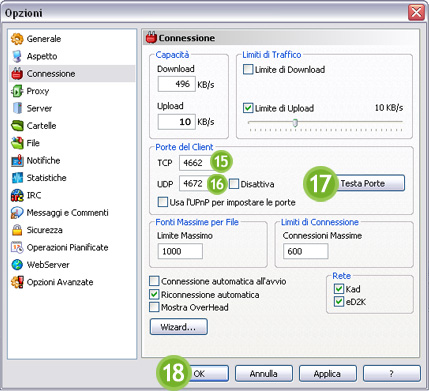Click the Annulla button

(x=264, y=374)
